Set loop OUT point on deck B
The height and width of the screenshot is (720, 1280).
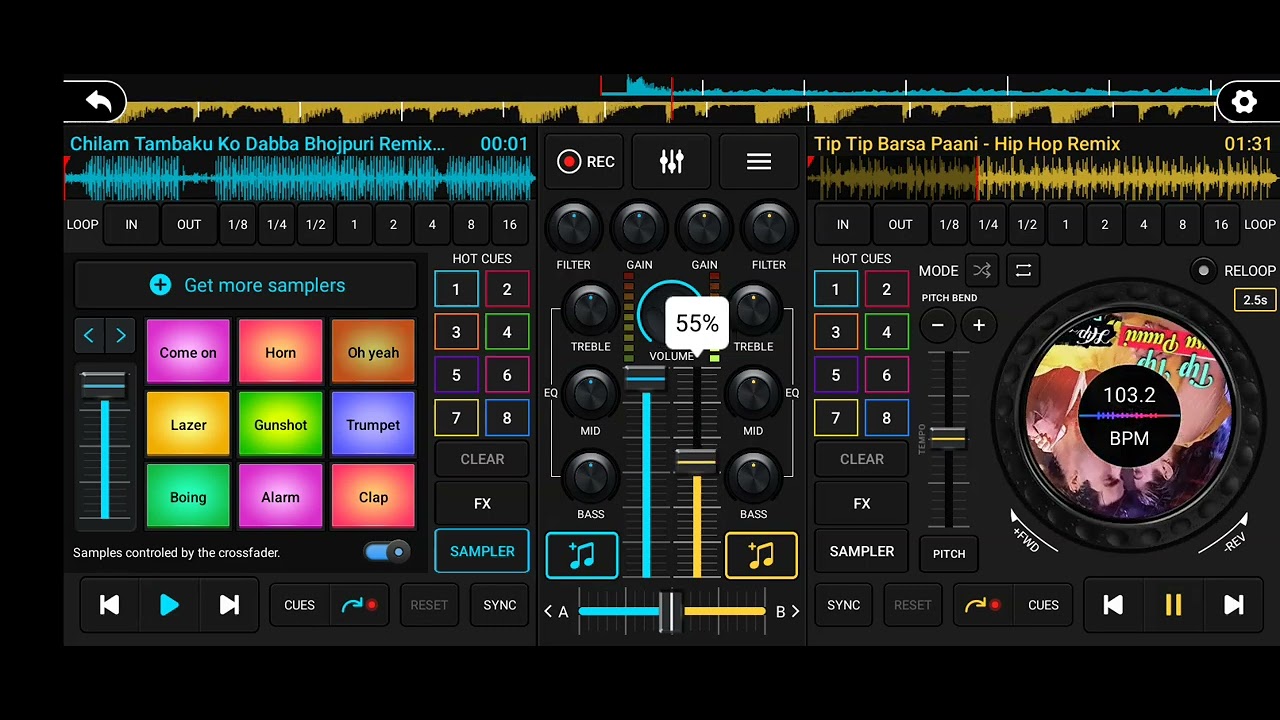[900, 225]
